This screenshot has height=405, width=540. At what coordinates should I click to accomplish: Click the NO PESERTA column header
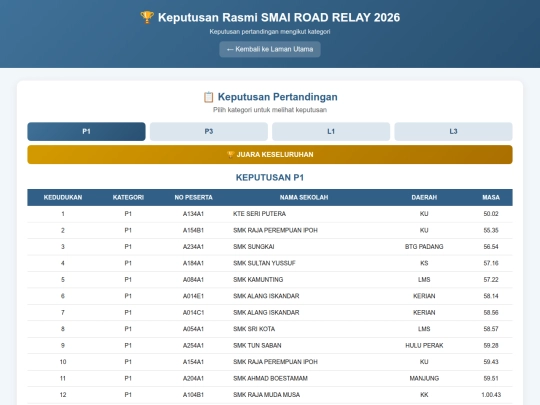click(193, 197)
